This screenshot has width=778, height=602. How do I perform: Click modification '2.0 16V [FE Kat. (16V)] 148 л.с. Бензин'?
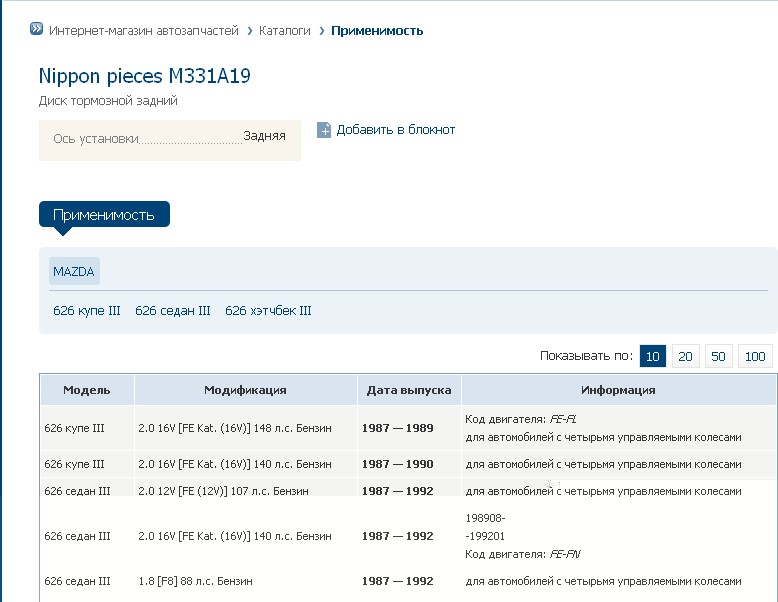235,428
